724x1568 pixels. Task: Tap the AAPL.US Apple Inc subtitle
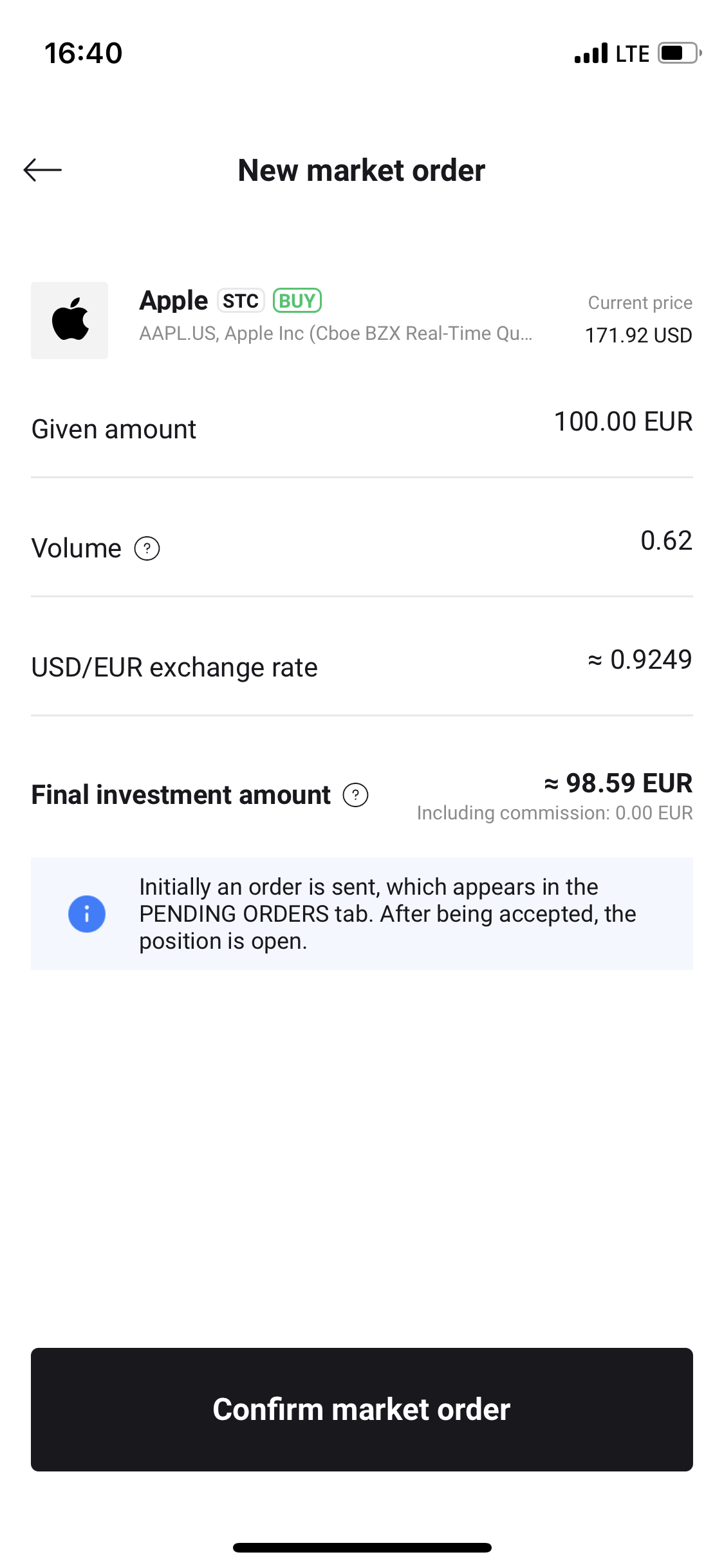(335, 333)
